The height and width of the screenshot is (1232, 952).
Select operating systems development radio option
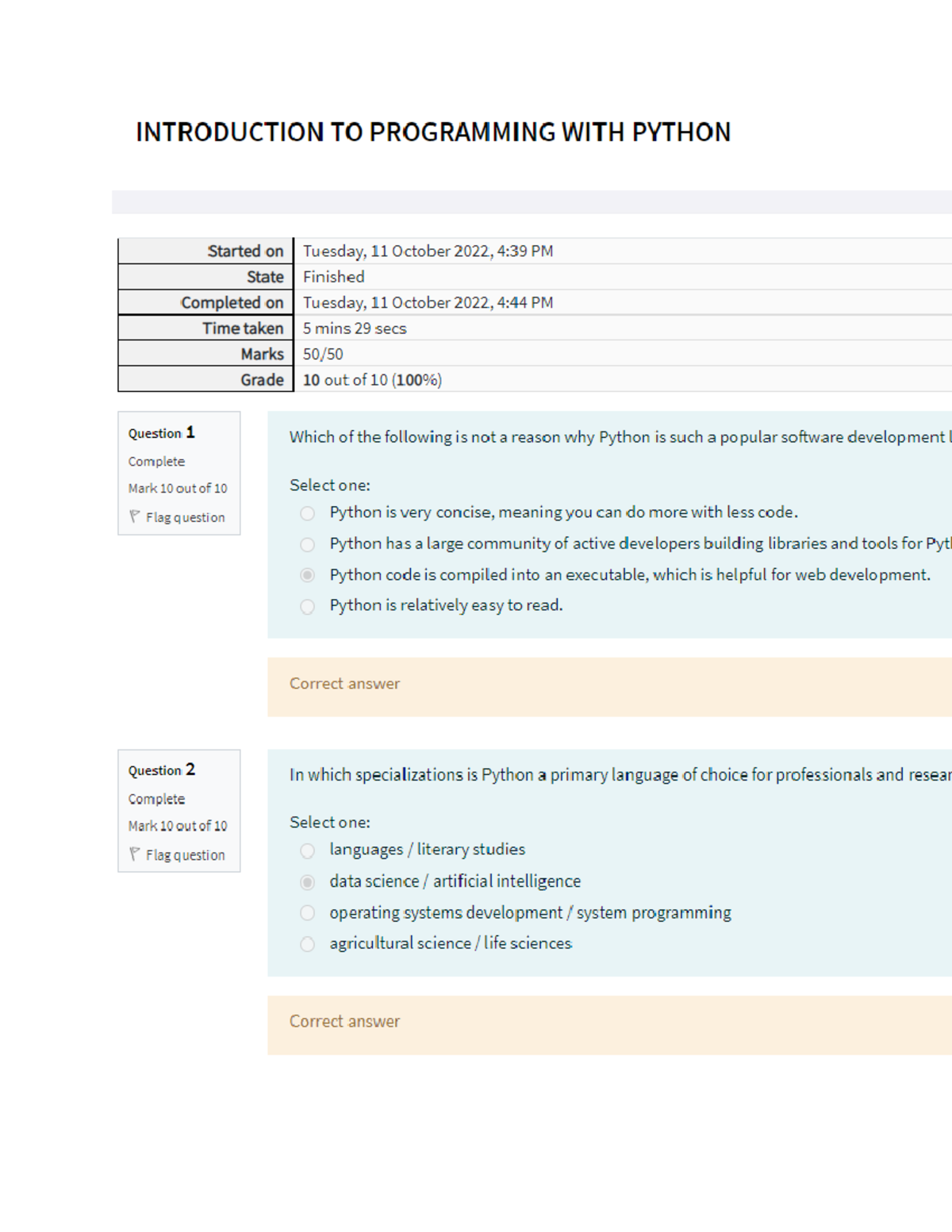[x=307, y=913]
